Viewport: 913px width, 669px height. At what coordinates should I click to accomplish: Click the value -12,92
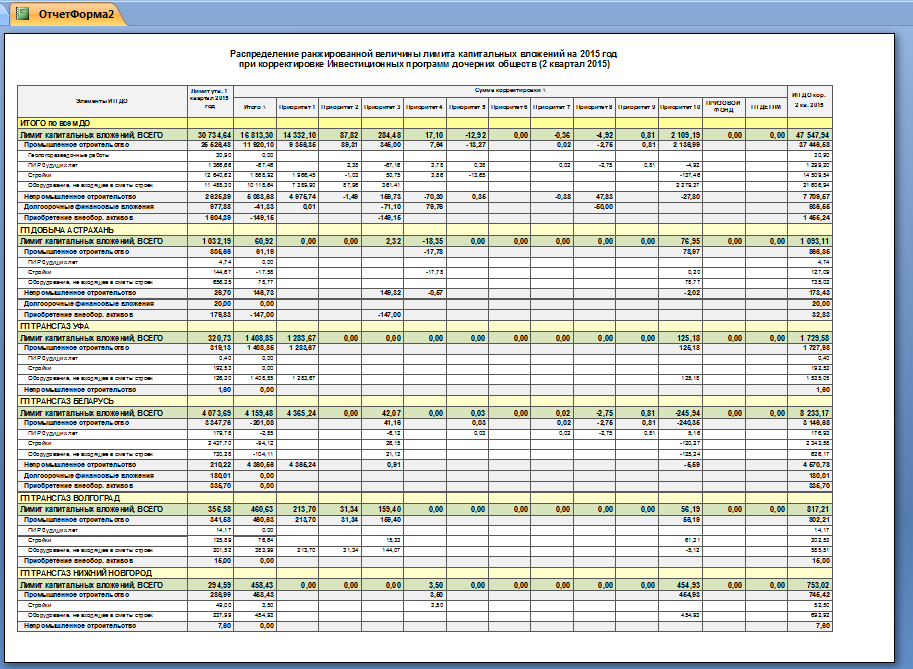tap(475, 135)
